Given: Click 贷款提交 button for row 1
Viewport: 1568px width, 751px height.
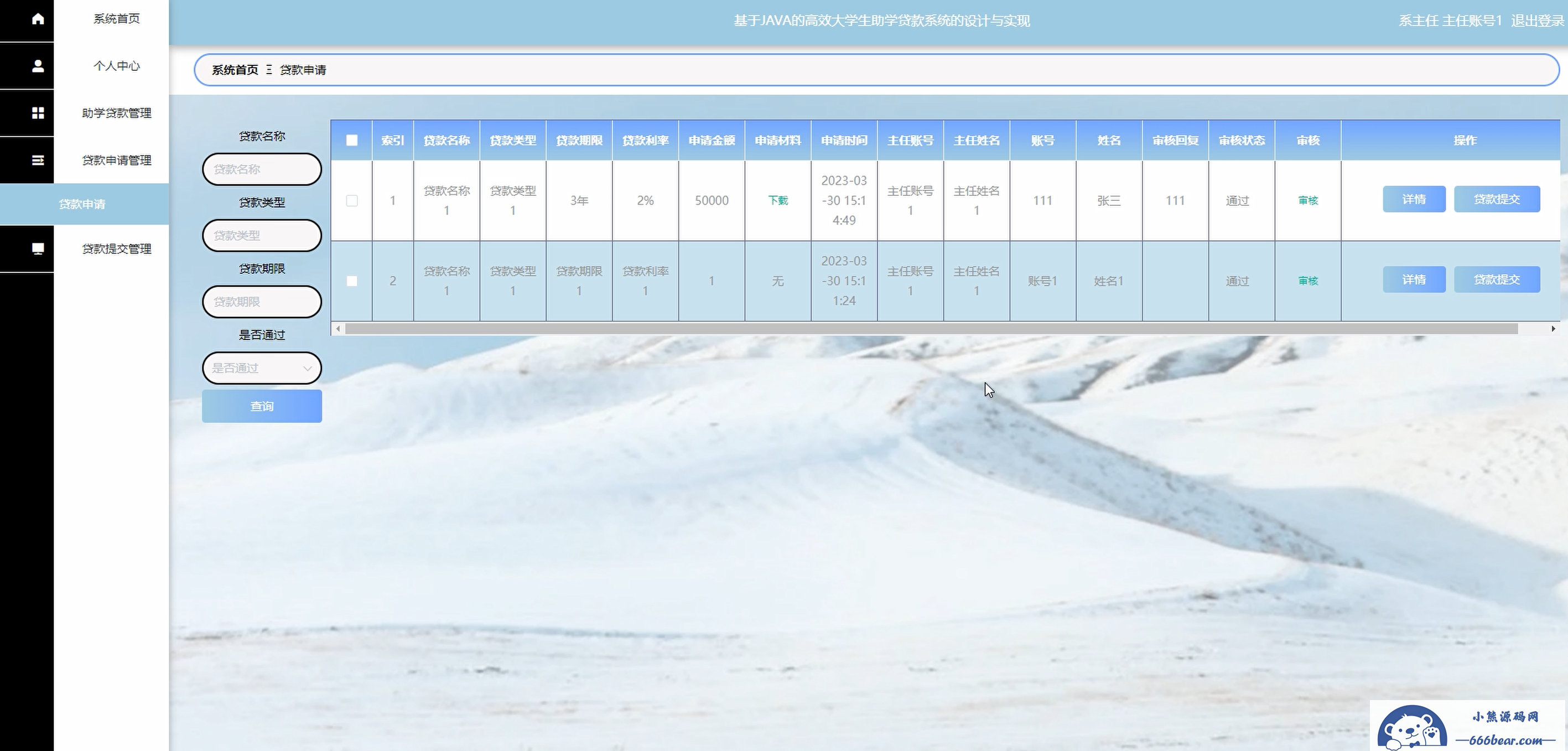Looking at the screenshot, I should coord(1497,199).
